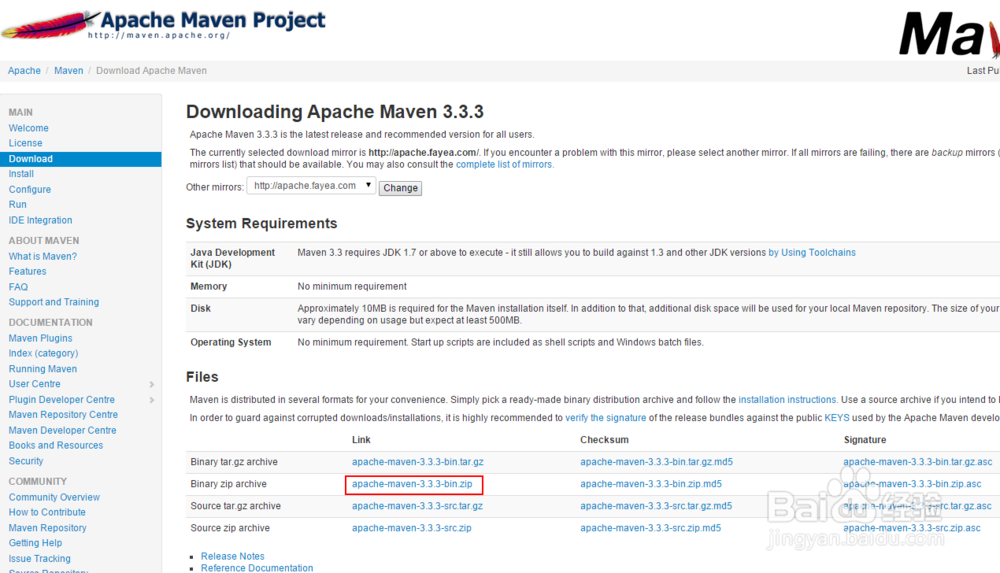Open apache-maven-3.3.3-bin.tar.gz.md5 checksum
Image resolution: width=1000 pixels, height=573 pixels.
coord(656,462)
